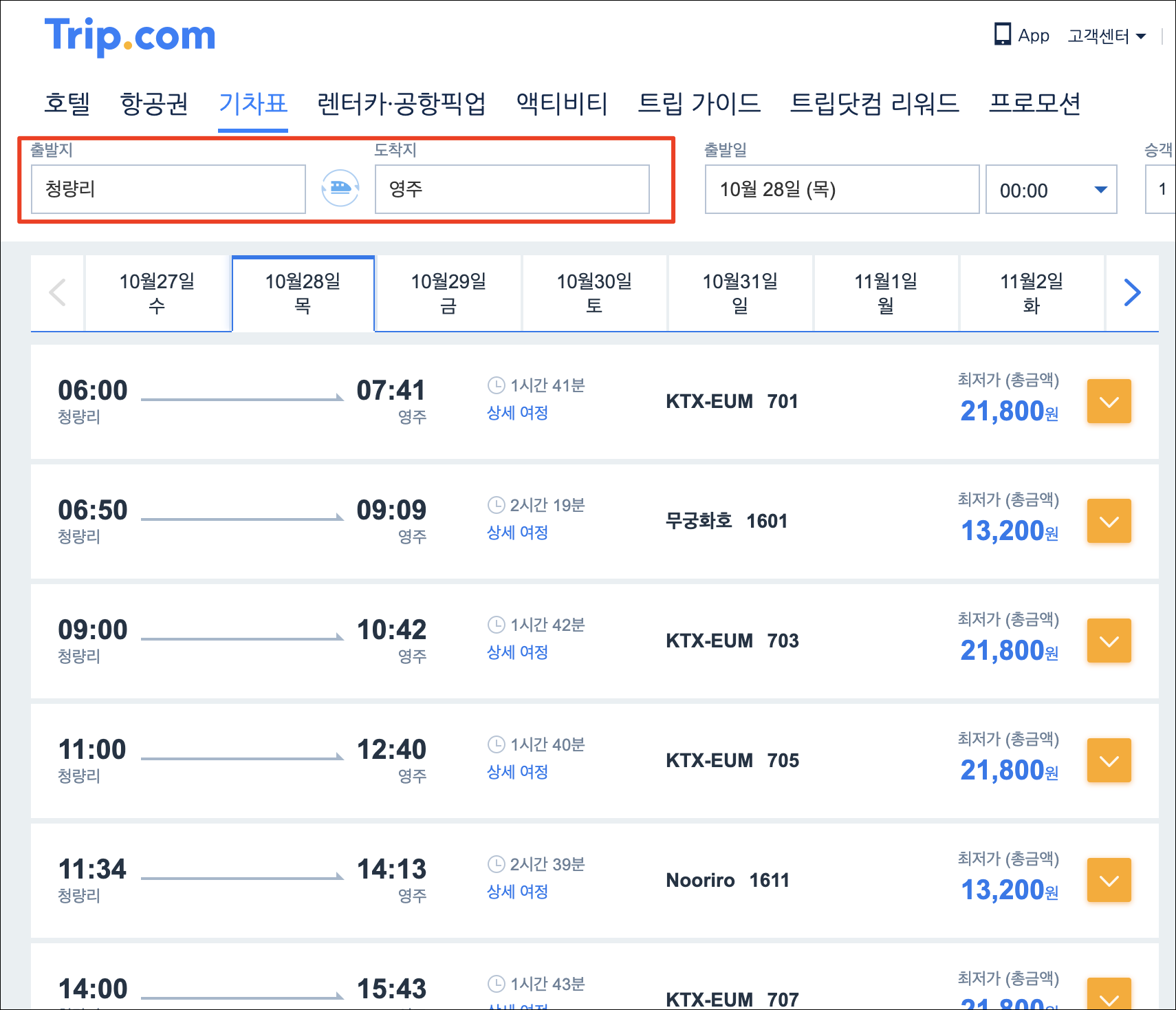Open 상세 여정 for the 06:50 train
Screen dimensions: 1176x1010
pos(517,533)
